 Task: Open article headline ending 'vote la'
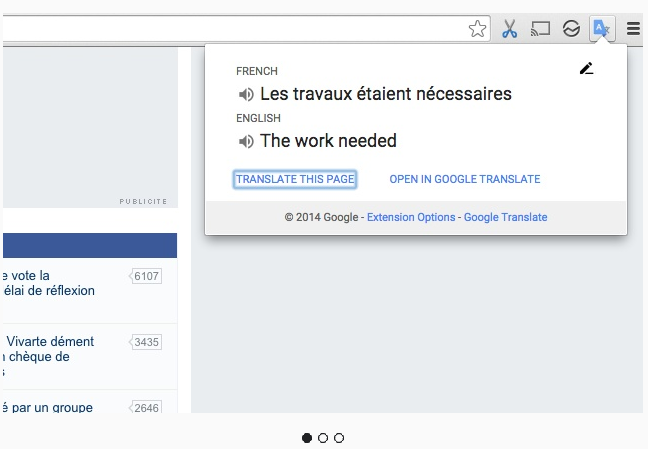click(x=49, y=283)
